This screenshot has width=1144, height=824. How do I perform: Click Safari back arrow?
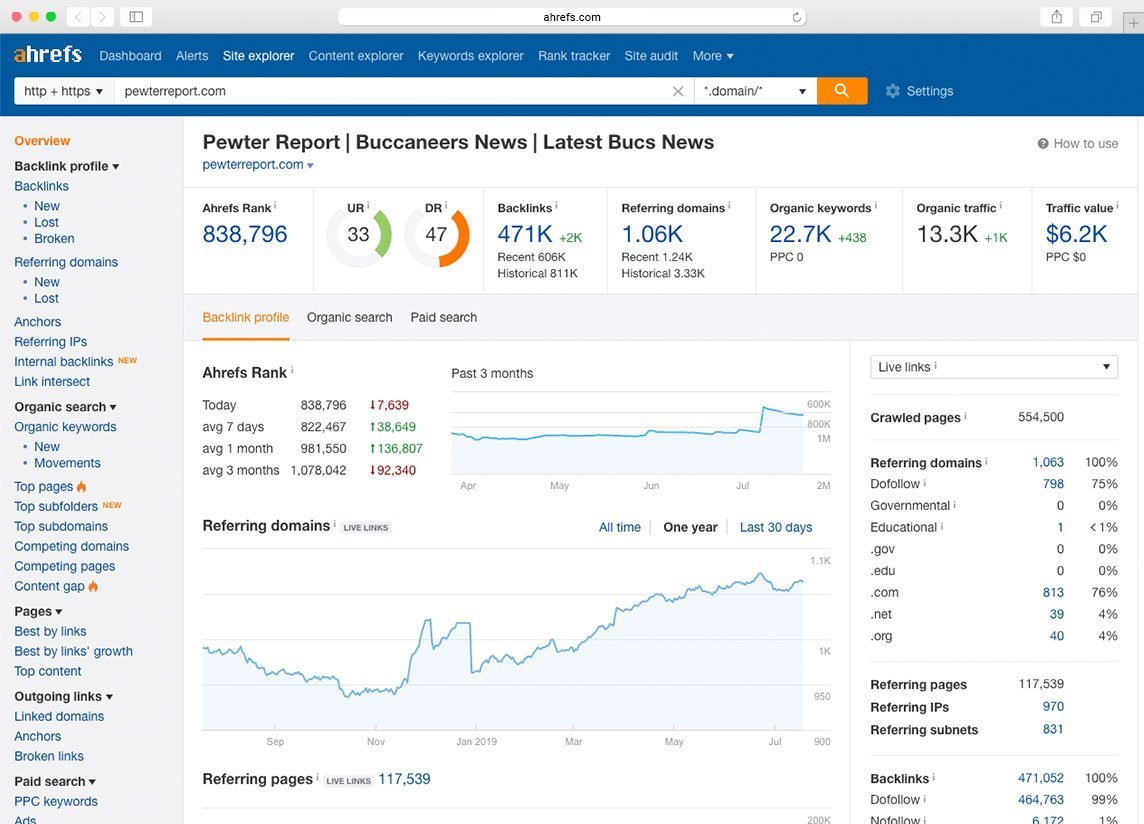[x=78, y=17]
